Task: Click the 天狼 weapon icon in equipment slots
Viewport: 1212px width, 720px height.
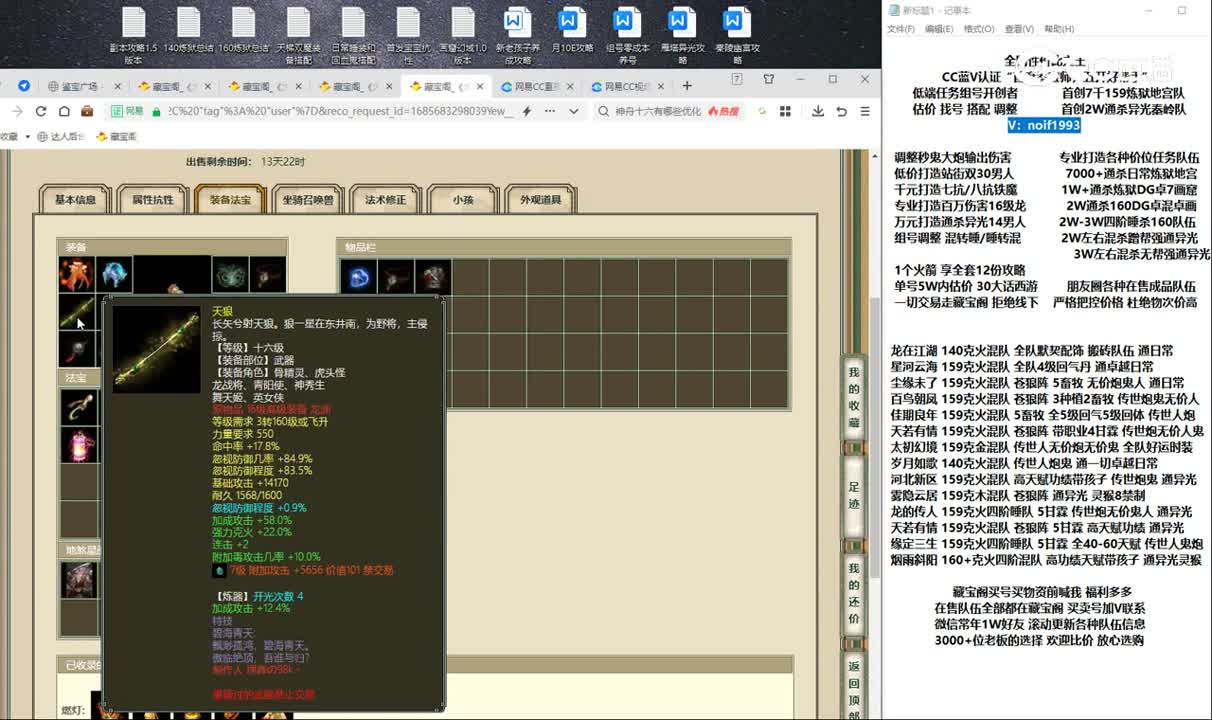Action: pyautogui.click(x=76, y=313)
